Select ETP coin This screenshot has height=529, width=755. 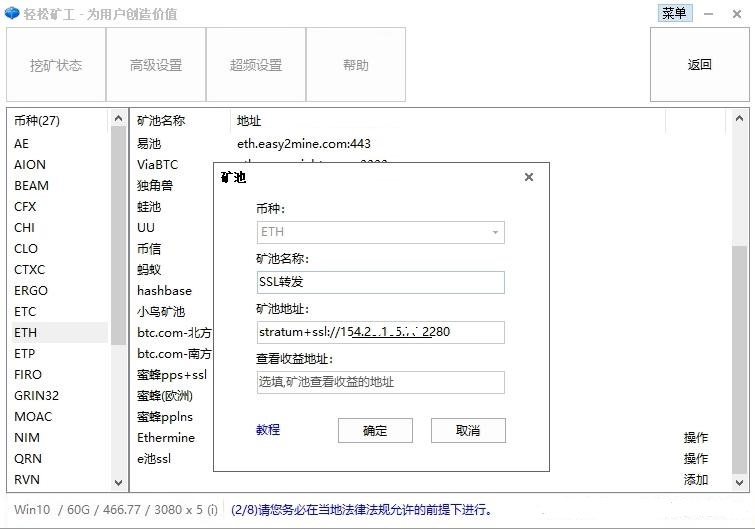pyautogui.click(x=25, y=354)
